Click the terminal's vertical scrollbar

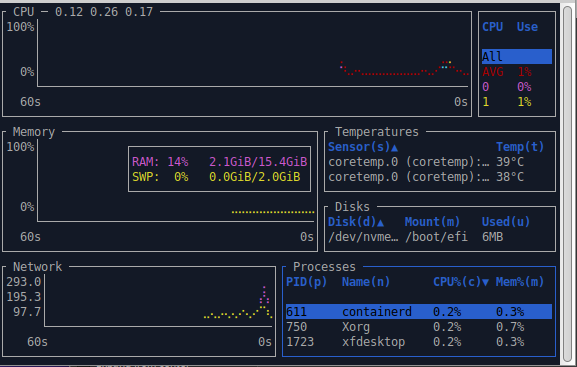568,184
